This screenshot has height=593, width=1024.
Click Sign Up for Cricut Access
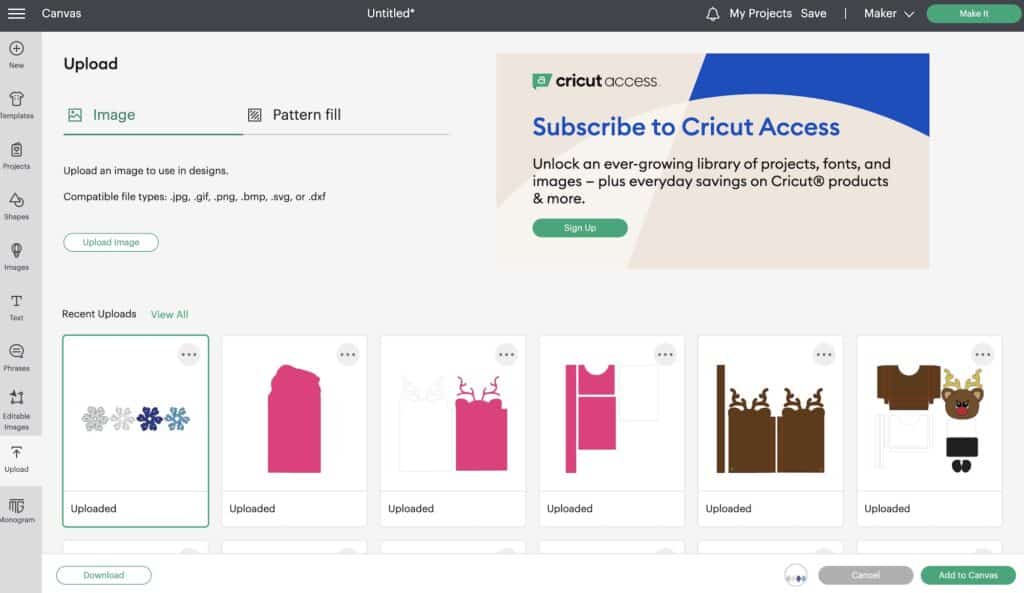[580, 228]
